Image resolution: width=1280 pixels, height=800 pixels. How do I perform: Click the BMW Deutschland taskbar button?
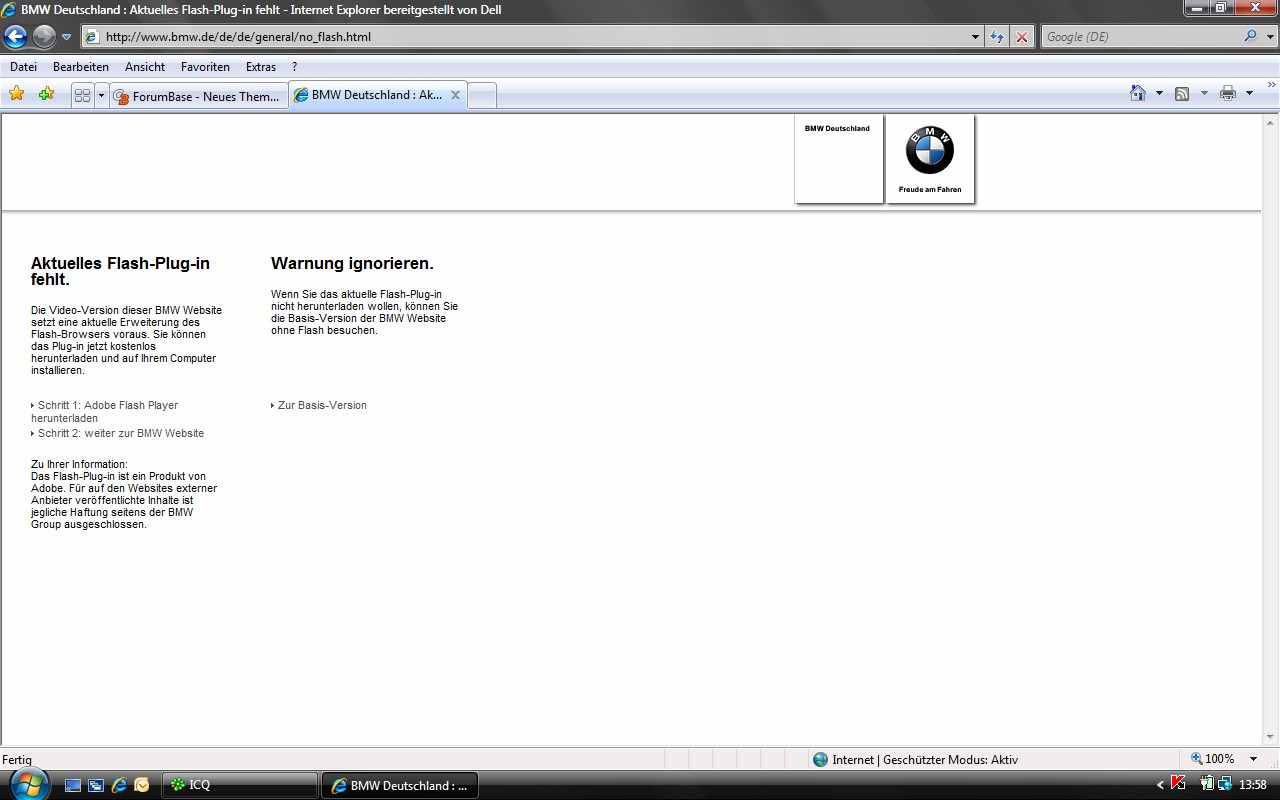[x=400, y=785]
